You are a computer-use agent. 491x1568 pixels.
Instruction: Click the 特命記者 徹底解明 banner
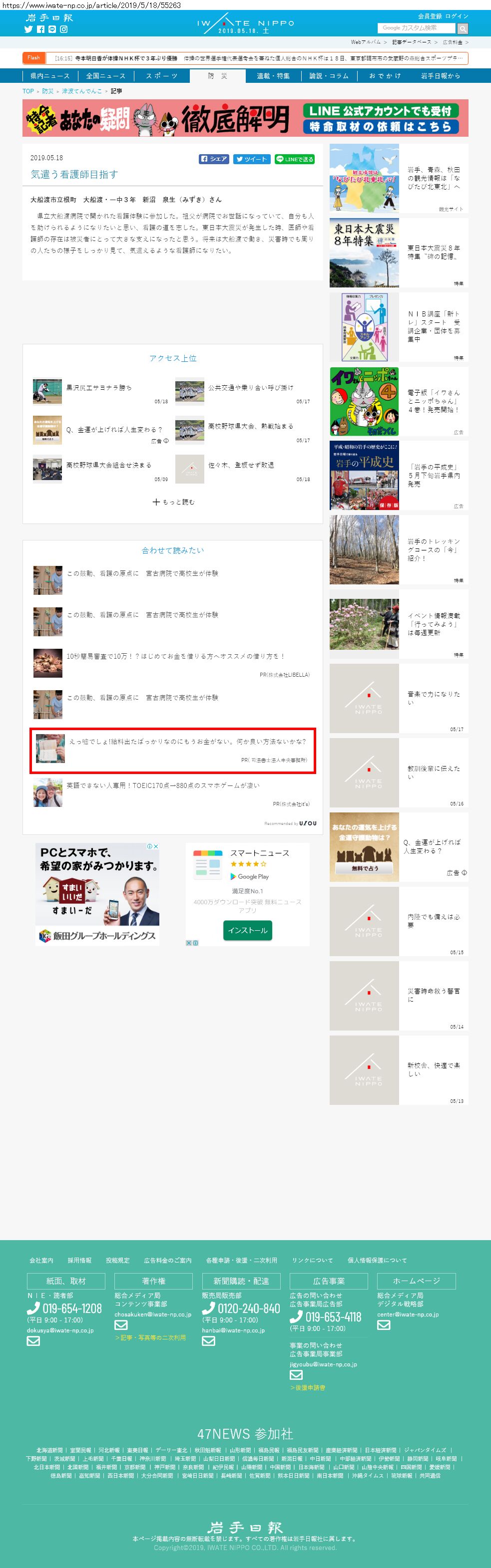point(246,118)
